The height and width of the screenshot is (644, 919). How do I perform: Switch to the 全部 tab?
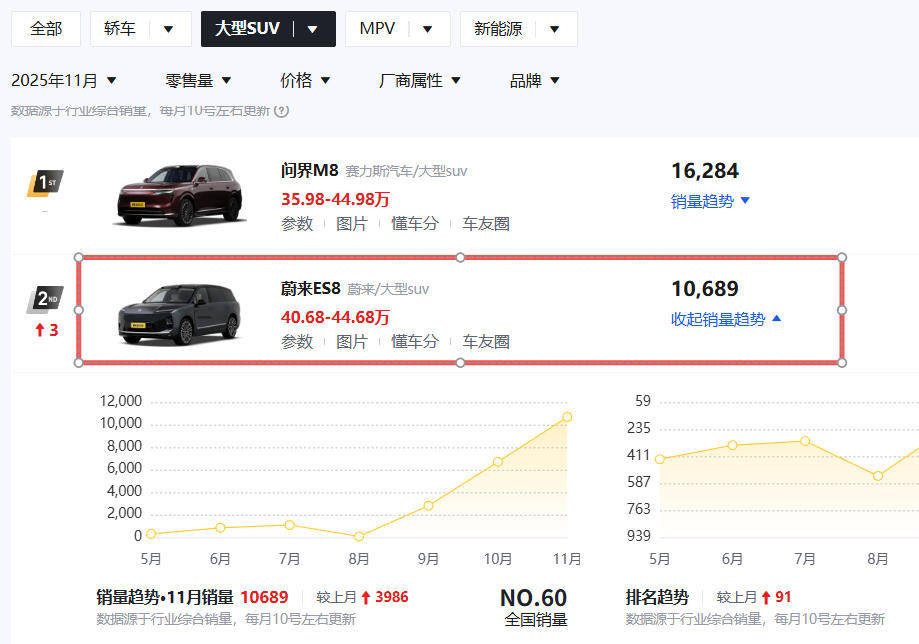coord(45,28)
